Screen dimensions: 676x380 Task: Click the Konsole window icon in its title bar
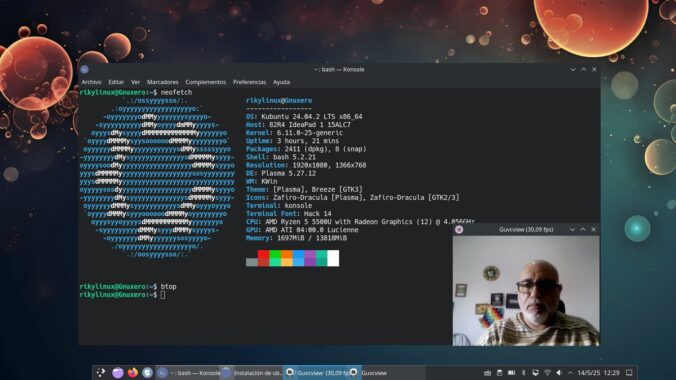coord(84,69)
